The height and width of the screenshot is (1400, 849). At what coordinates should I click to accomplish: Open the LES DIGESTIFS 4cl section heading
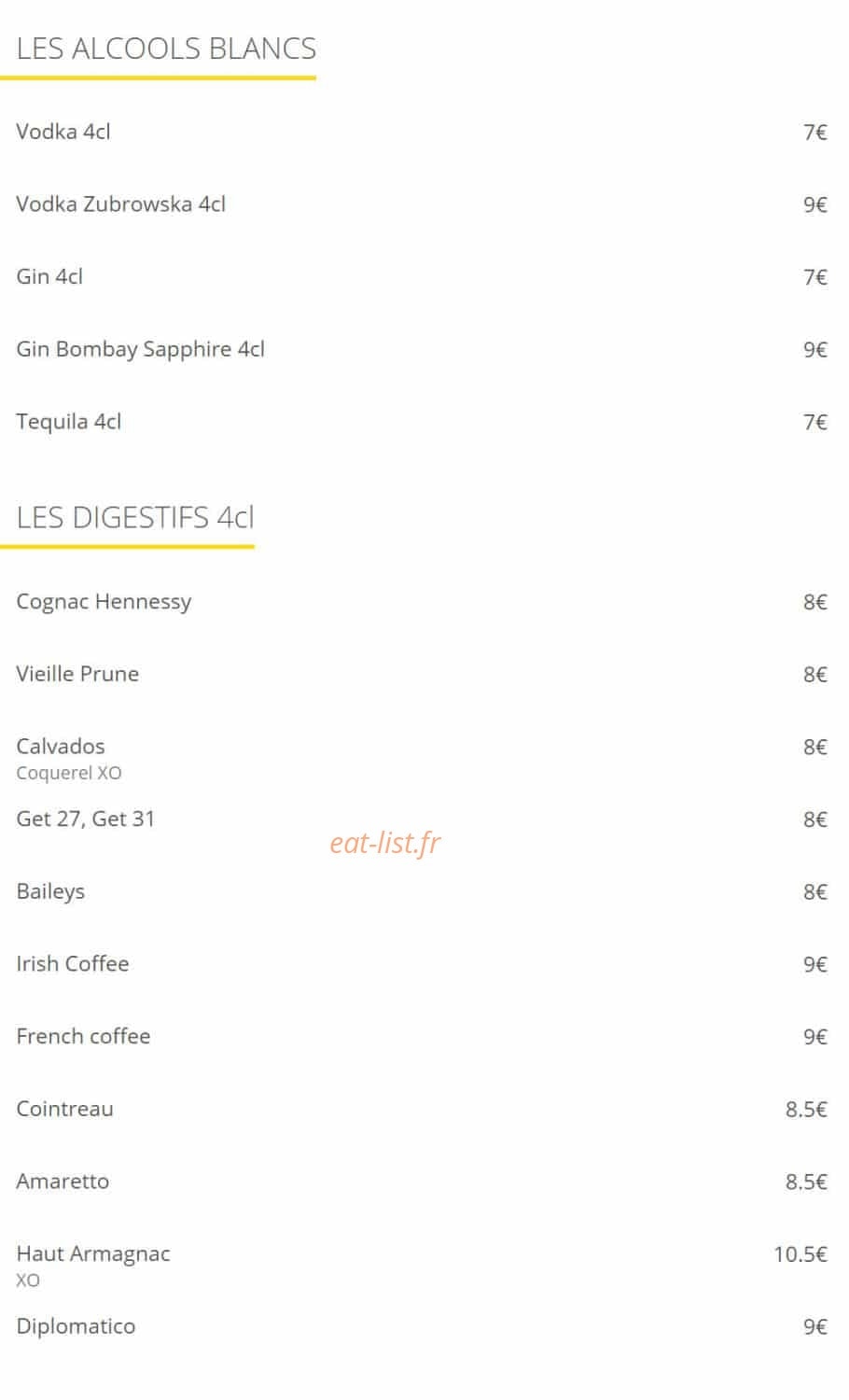[135, 517]
